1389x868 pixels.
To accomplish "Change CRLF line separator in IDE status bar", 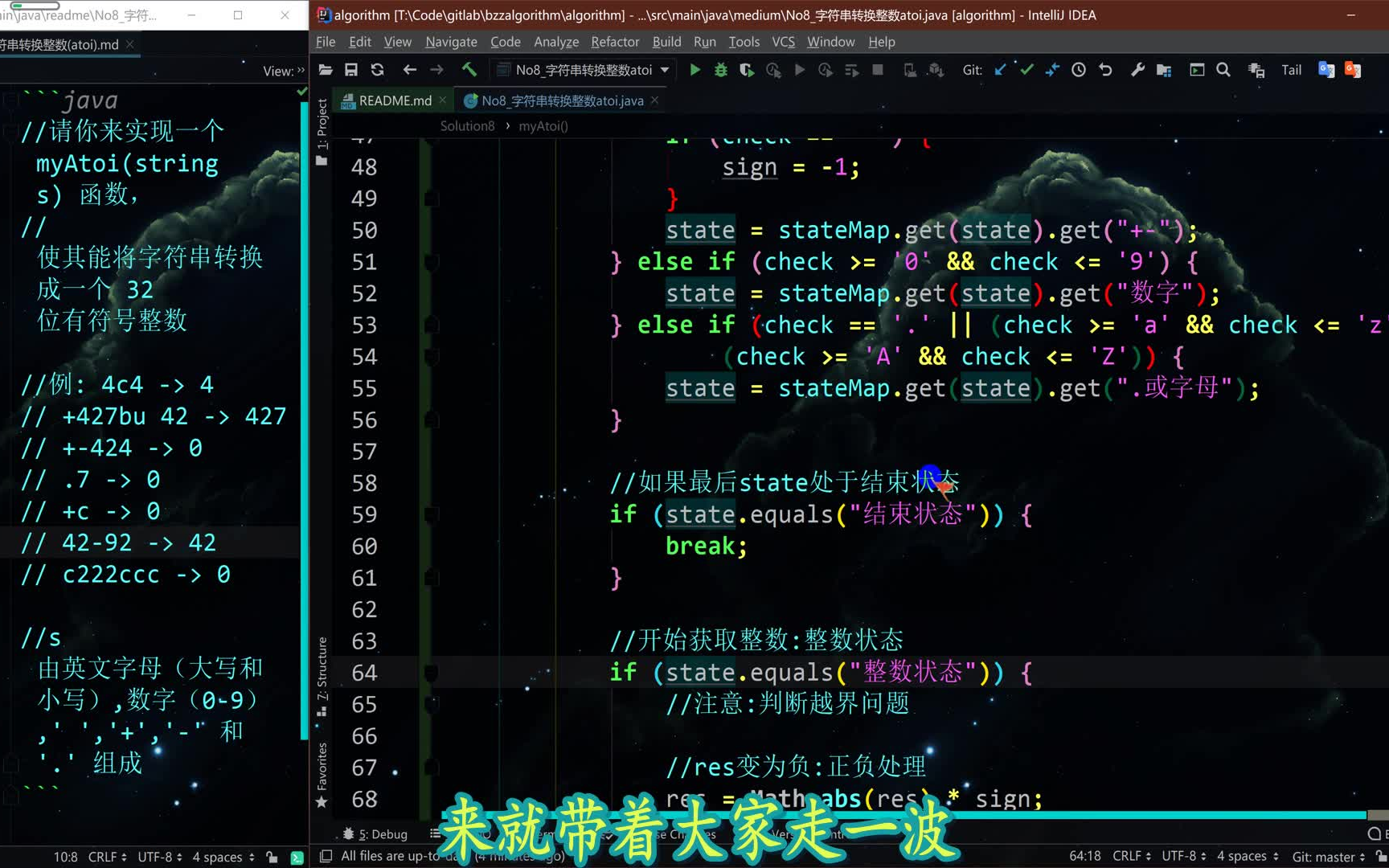I will pyautogui.click(x=1131, y=857).
